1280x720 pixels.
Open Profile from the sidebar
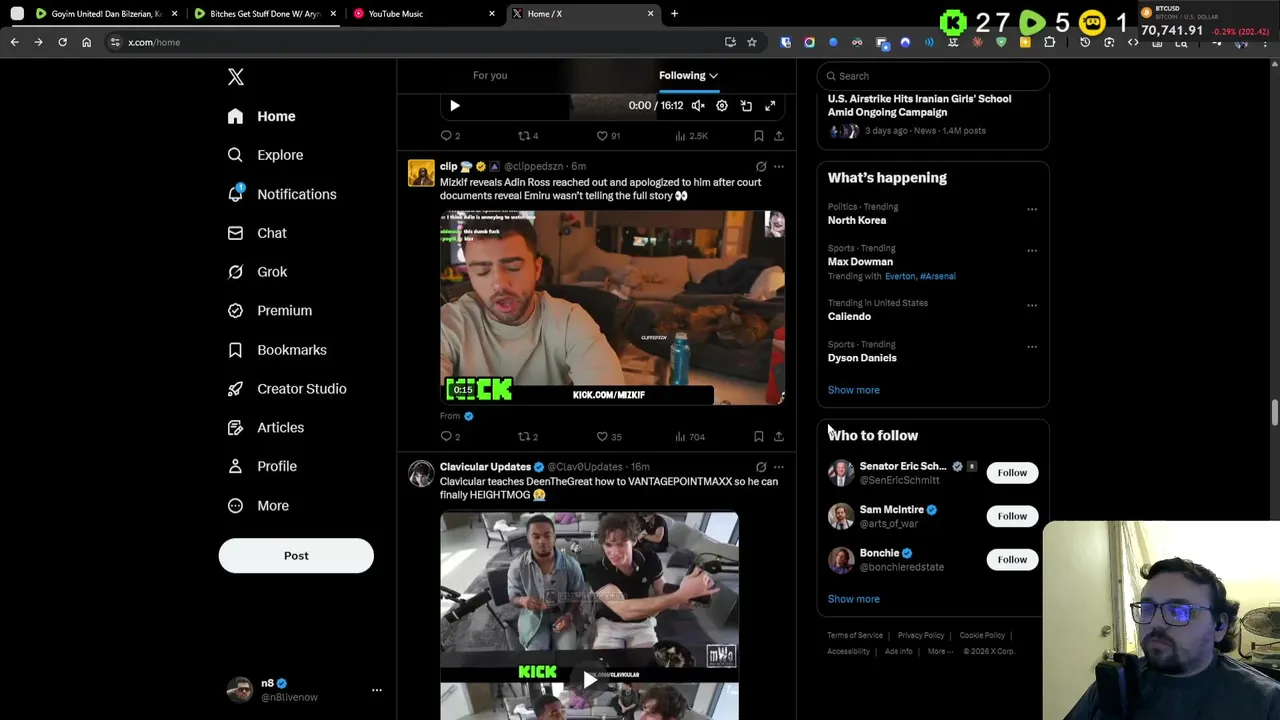261,466
